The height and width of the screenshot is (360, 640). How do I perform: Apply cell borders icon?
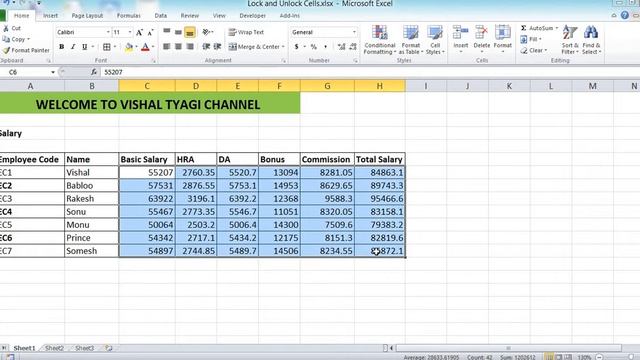(107, 47)
